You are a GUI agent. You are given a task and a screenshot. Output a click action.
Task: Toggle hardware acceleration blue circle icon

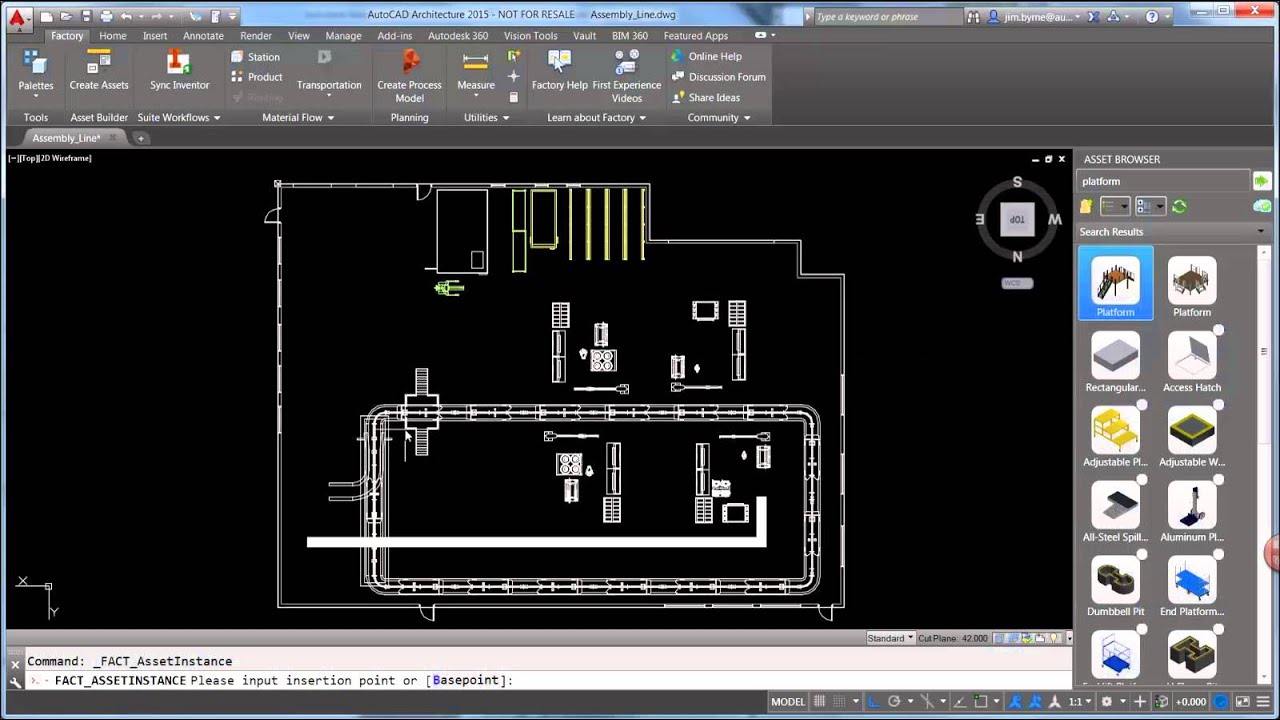pos(1219,701)
